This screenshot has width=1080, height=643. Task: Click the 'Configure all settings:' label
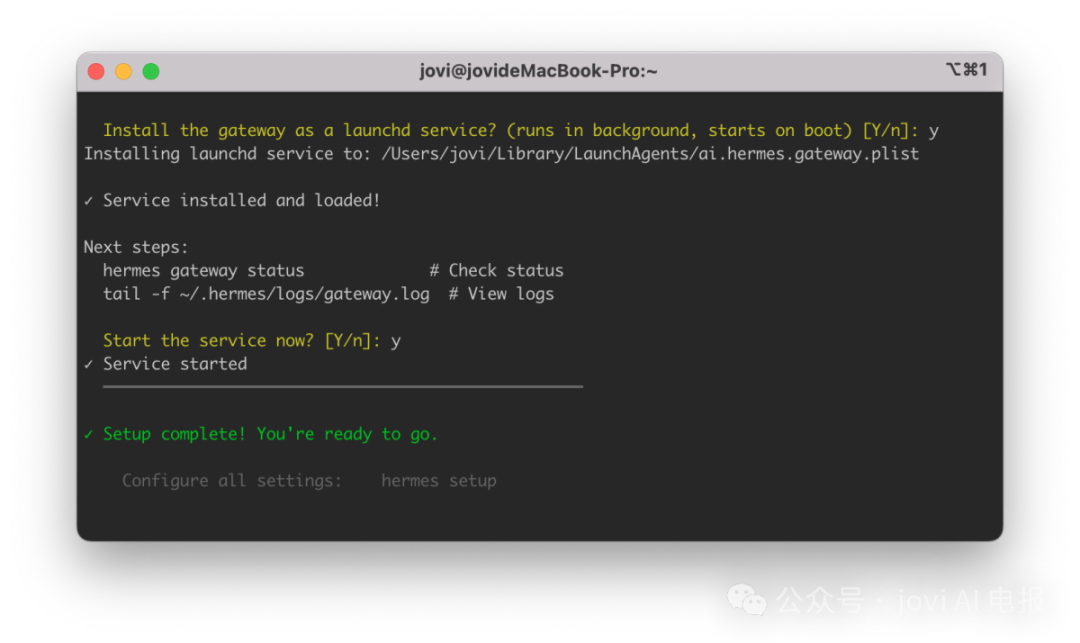point(232,481)
